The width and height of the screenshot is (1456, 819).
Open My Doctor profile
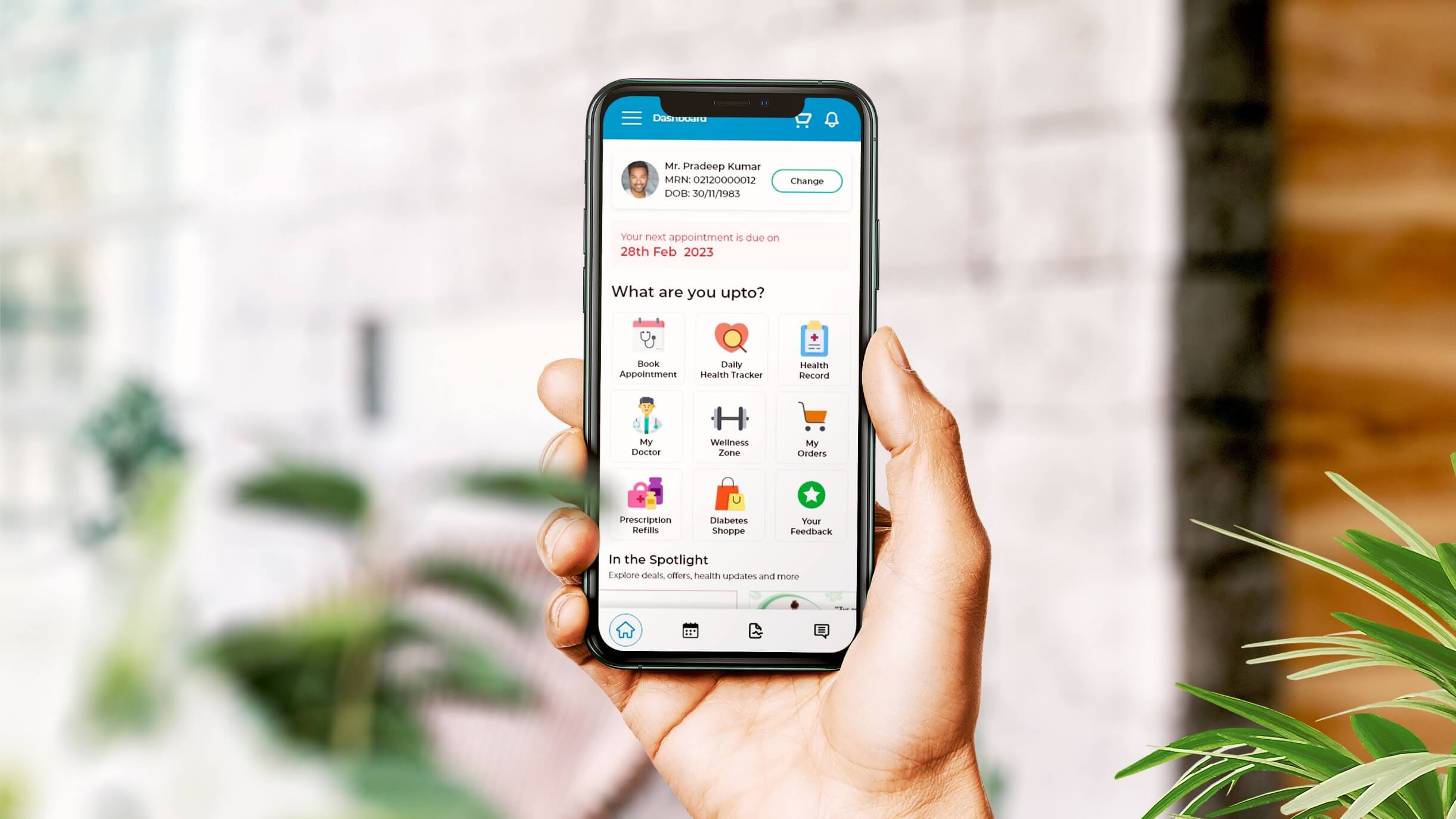coord(646,425)
